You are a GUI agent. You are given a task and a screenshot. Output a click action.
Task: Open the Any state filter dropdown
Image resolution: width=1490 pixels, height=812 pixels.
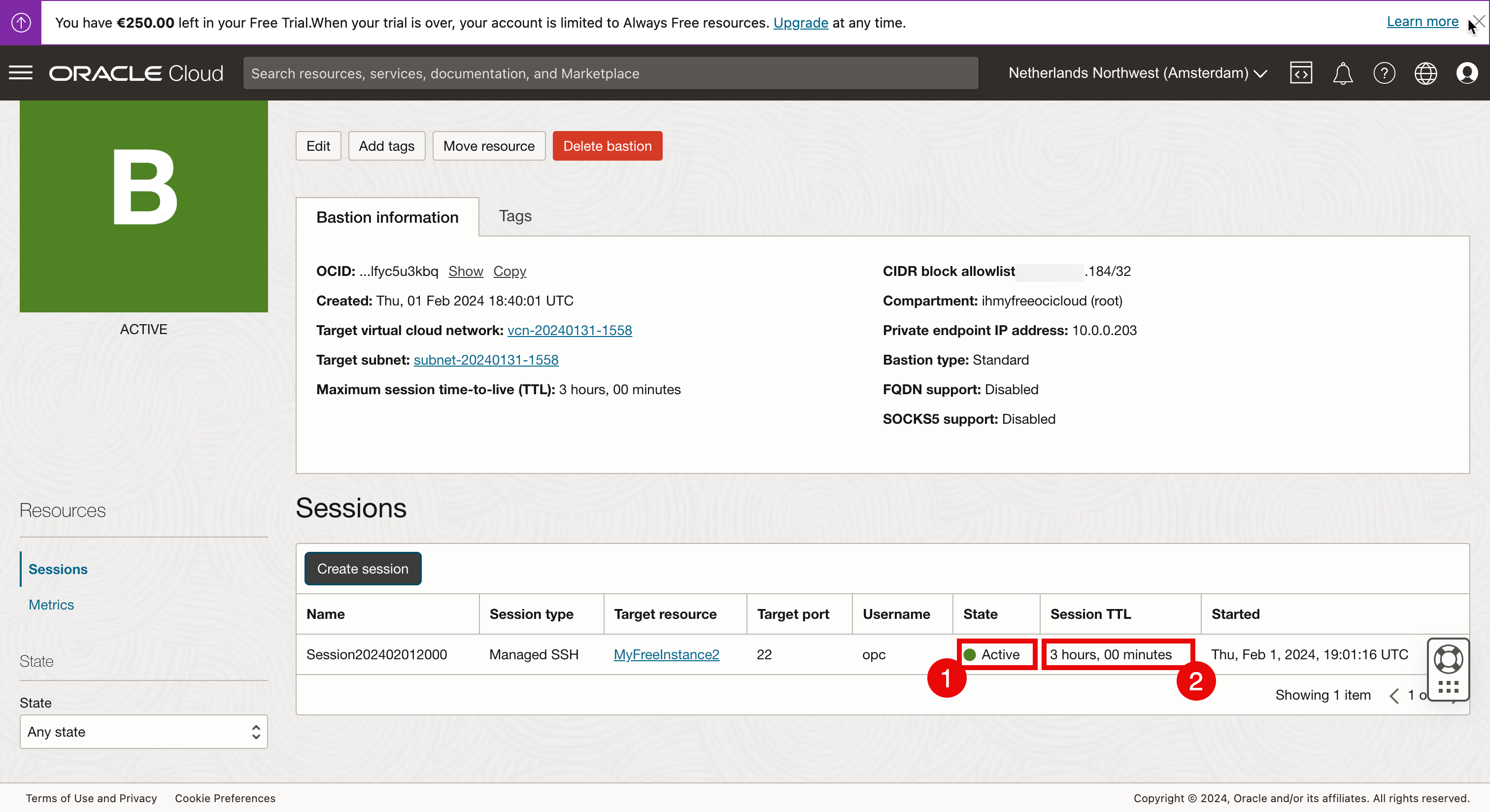pos(143,732)
